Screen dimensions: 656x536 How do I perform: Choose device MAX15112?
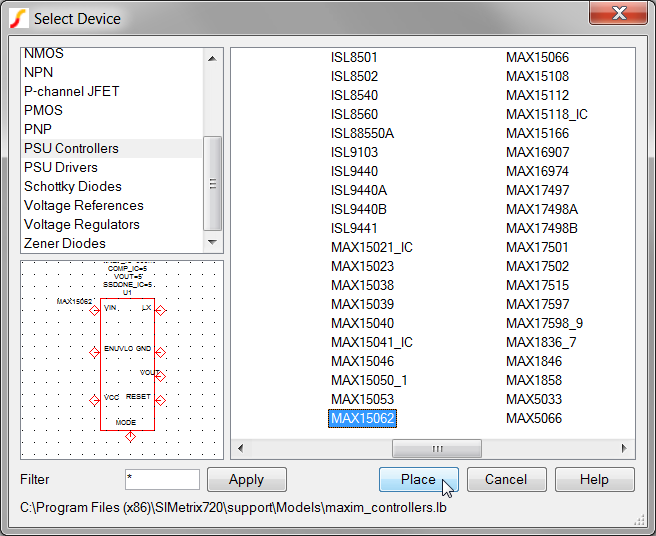pyautogui.click(x=538, y=95)
